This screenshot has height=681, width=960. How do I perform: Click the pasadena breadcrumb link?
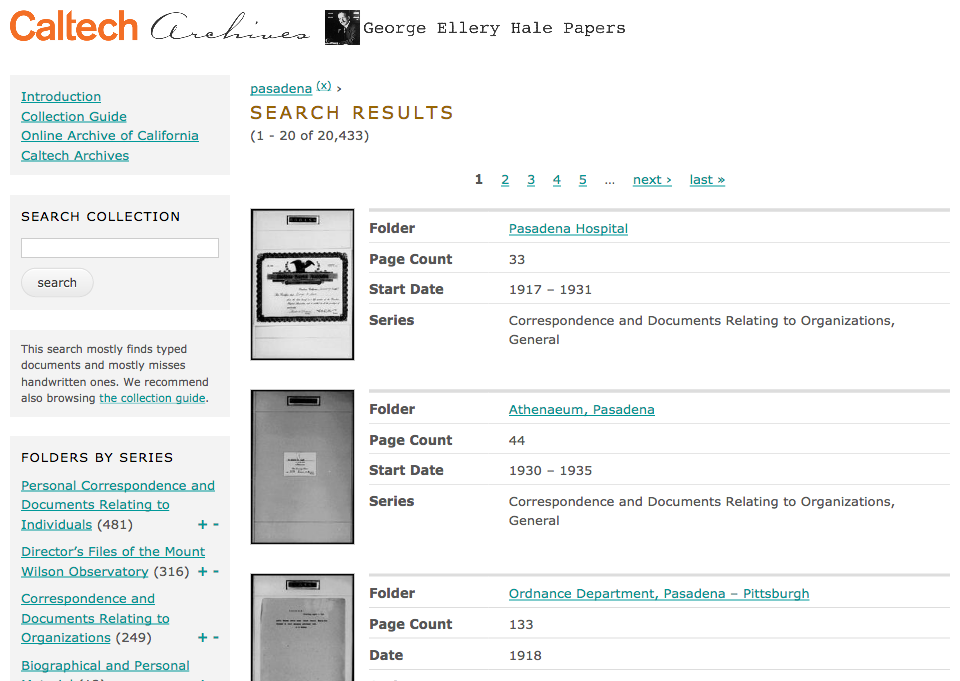pyautogui.click(x=281, y=88)
